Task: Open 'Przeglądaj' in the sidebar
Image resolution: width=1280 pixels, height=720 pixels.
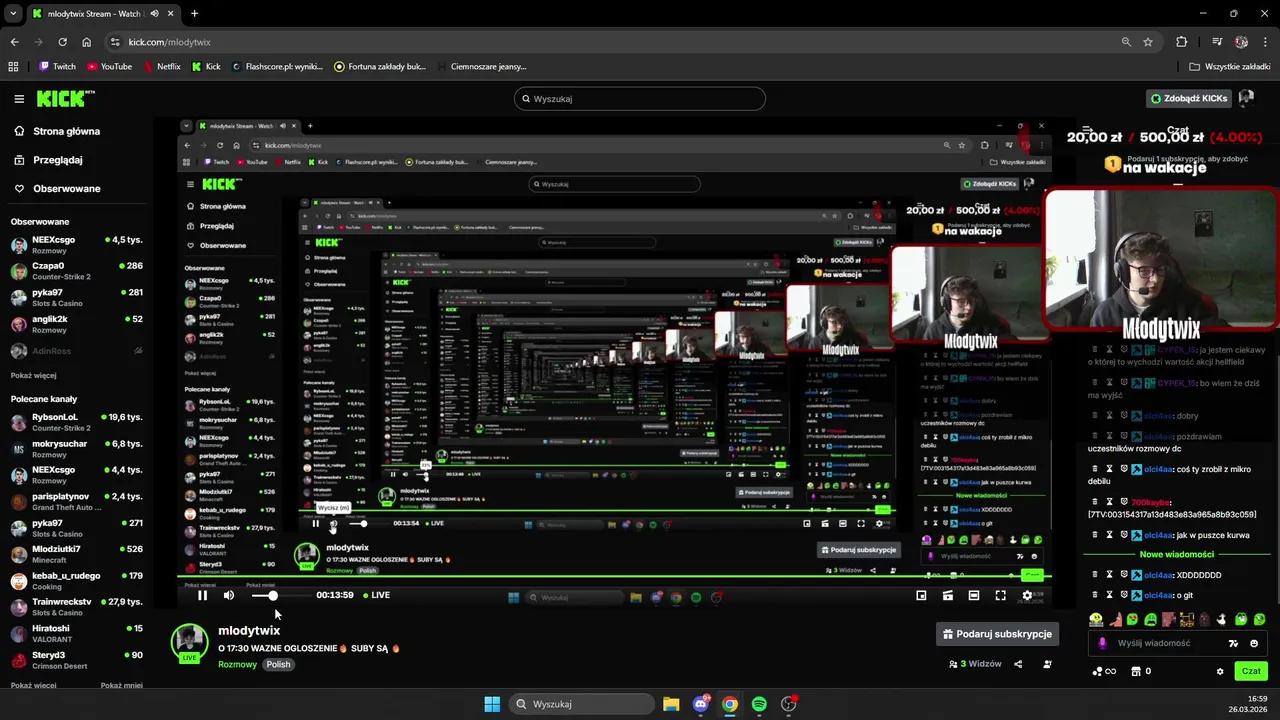Action: 48,160
